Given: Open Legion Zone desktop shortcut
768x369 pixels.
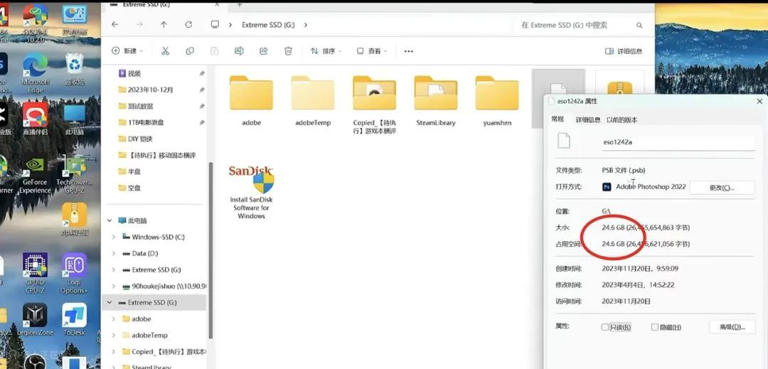Looking at the screenshot, I should pos(35,320).
